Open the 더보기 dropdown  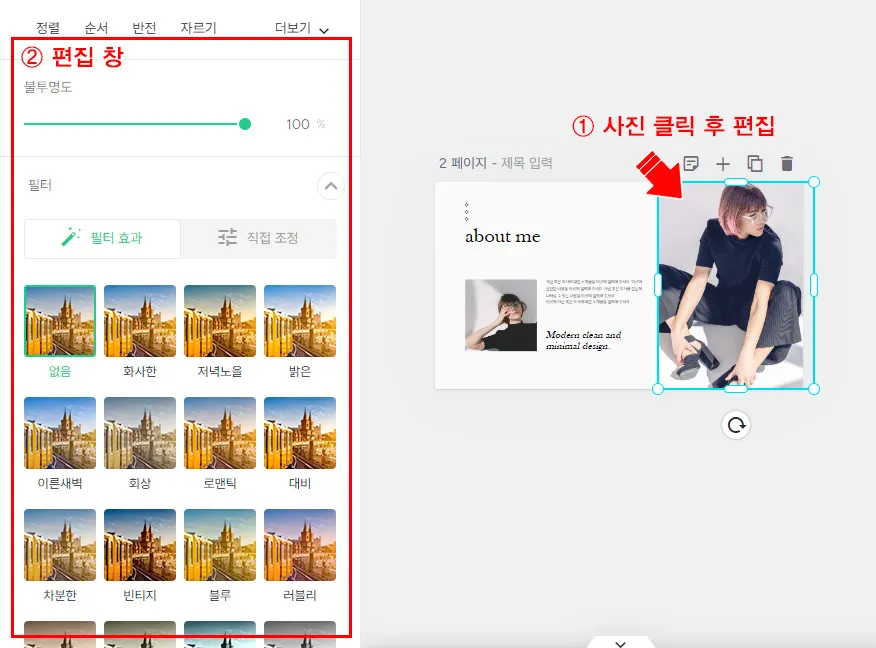click(x=302, y=28)
